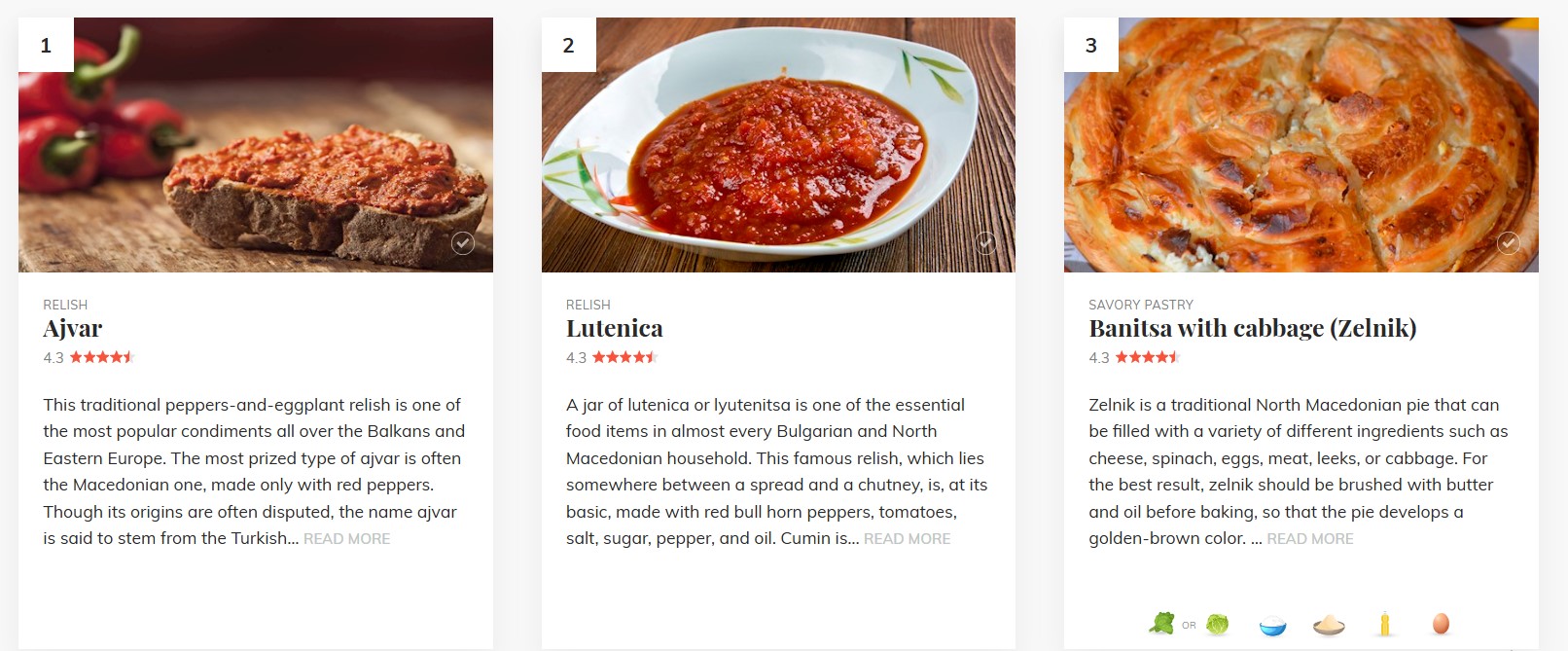Click the oil bottle ingredient icon
Screen dimensions: 1568x651
click(x=1384, y=623)
